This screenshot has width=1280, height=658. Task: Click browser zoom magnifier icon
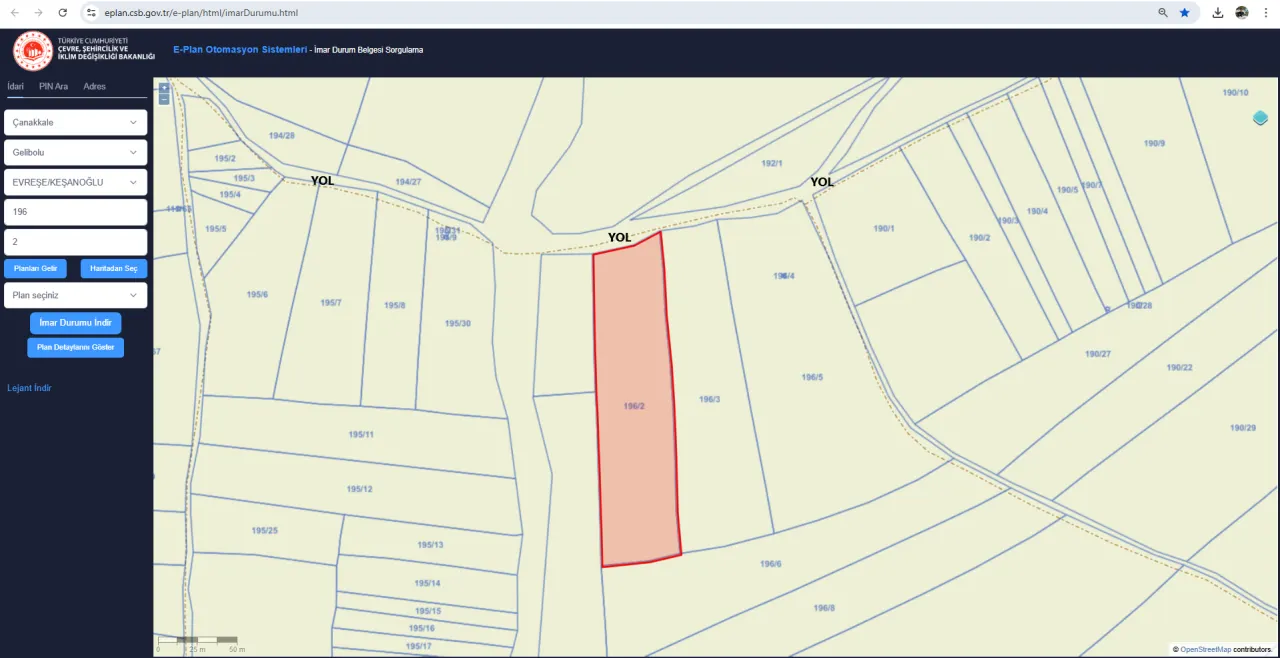1163,13
